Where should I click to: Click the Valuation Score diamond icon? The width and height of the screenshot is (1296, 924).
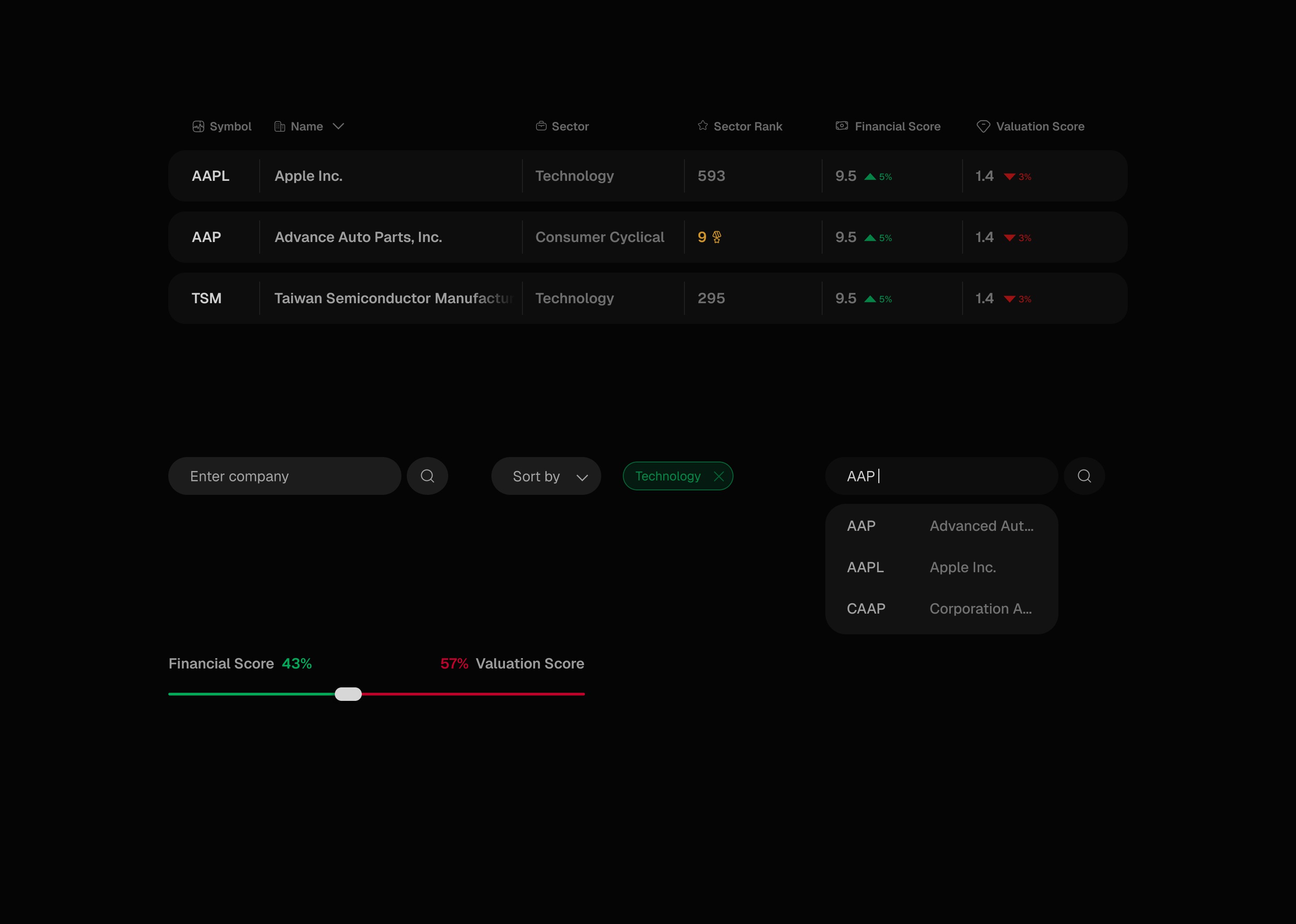(x=983, y=126)
